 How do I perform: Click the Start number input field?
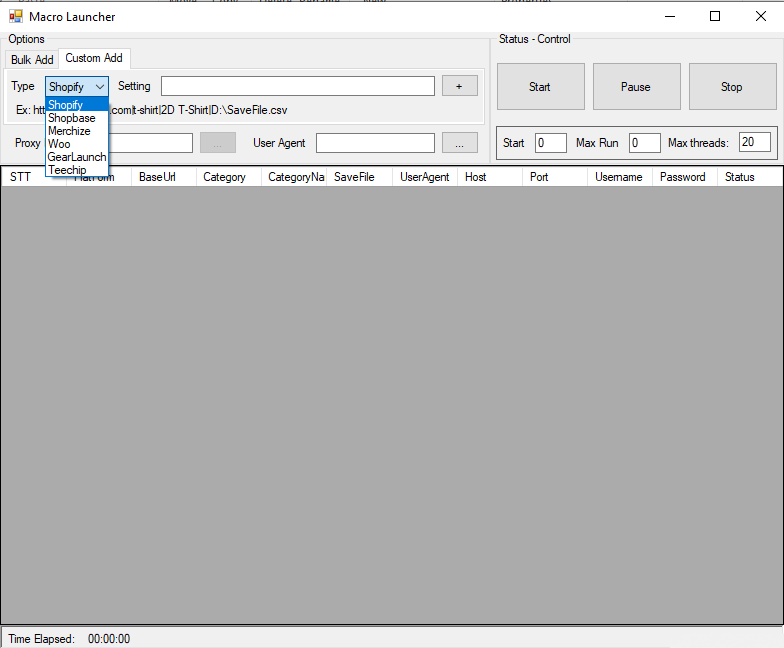point(550,143)
